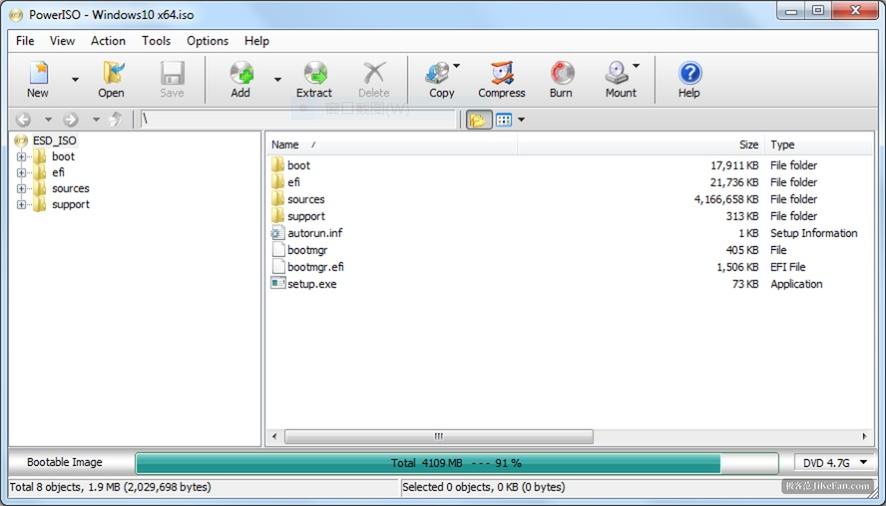Screen dimensions: 886x506
Task: Select the setup.exe file
Action: [311, 284]
